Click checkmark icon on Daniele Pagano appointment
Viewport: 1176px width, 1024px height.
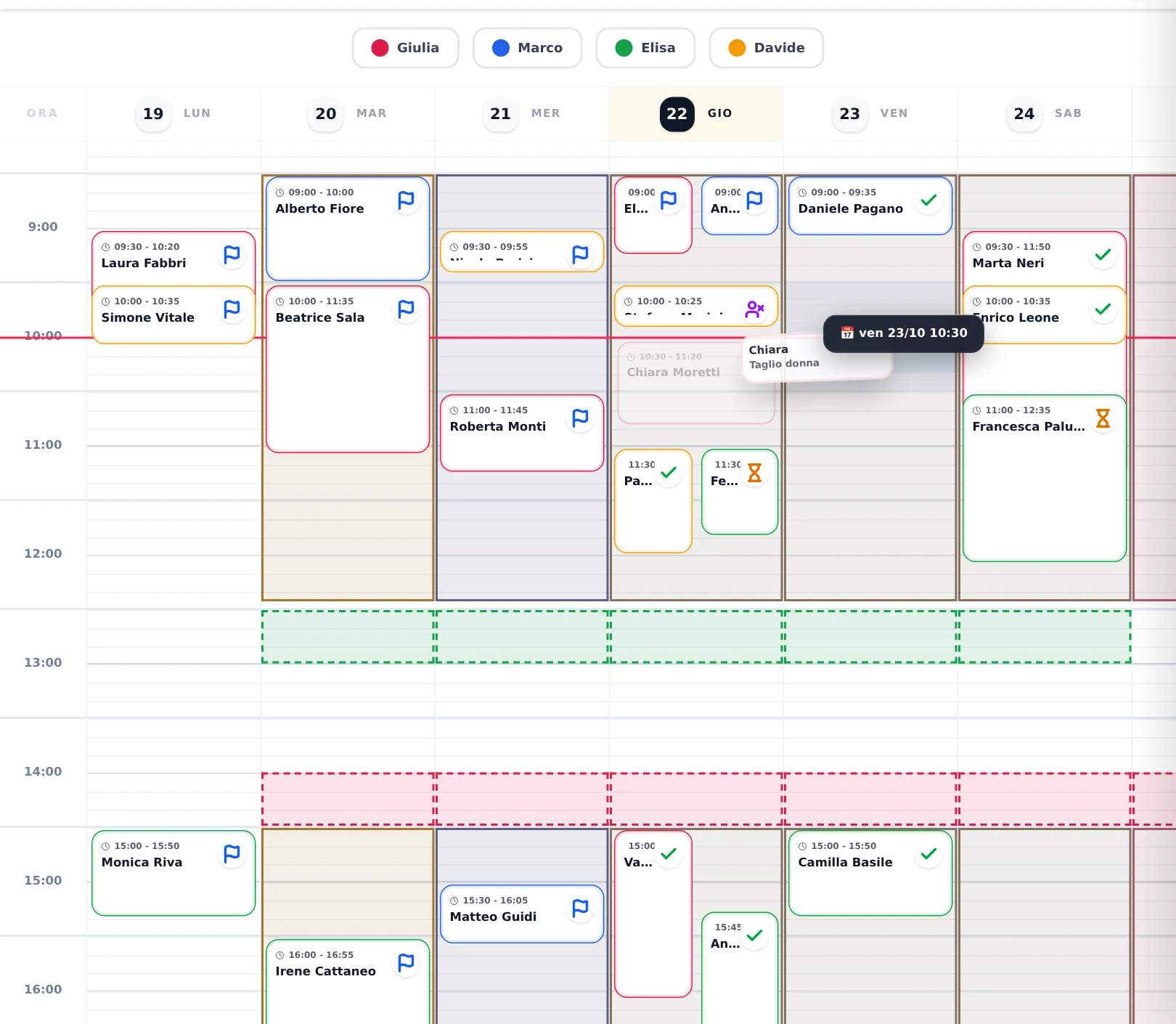[x=929, y=200]
